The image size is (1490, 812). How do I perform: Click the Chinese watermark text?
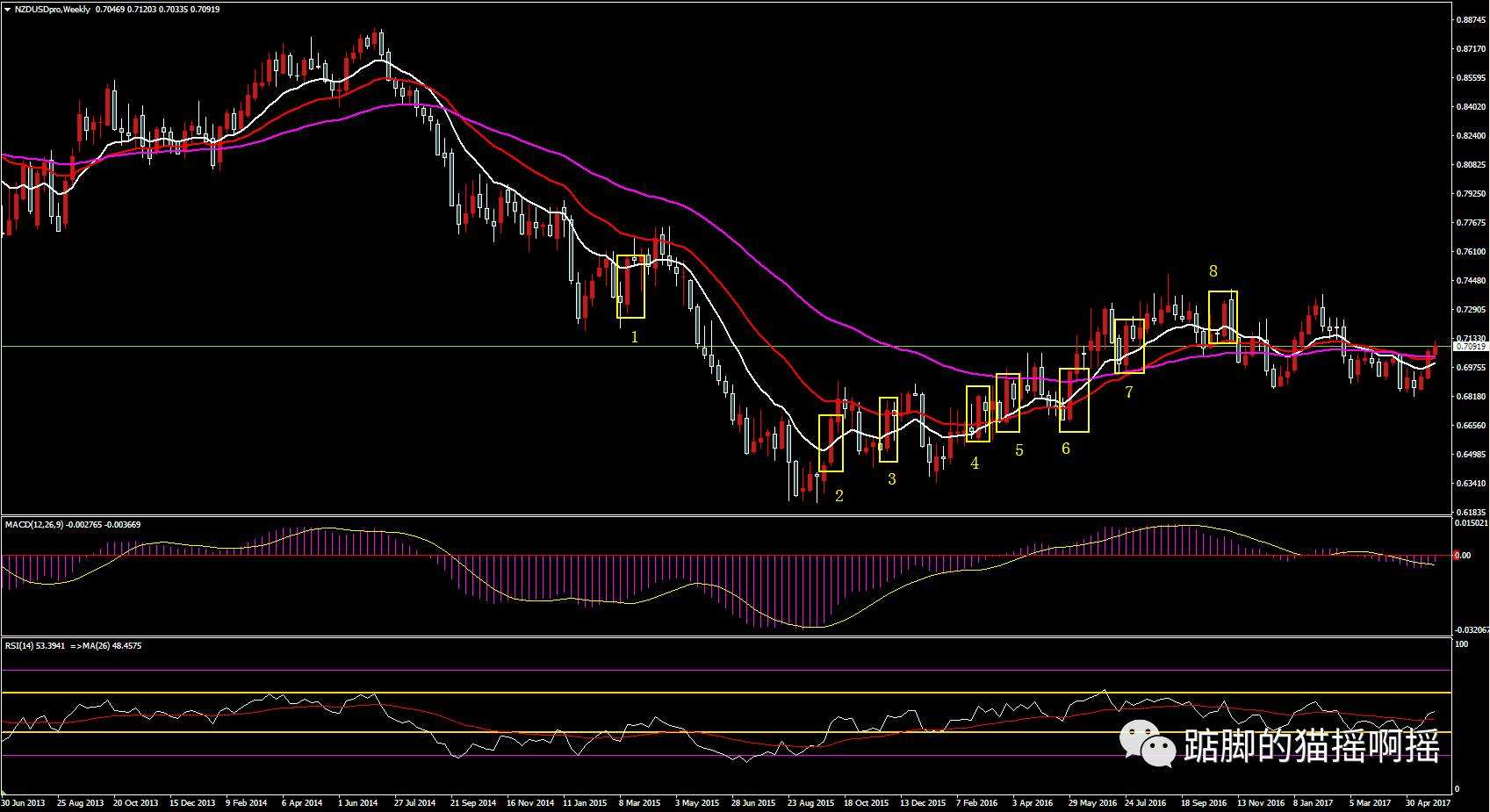[1312, 746]
